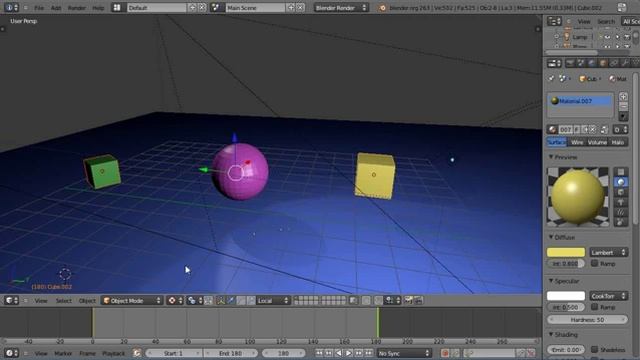The width and height of the screenshot is (640, 360).
Task: Open the viewport shading selector
Action: (x=174, y=301)
